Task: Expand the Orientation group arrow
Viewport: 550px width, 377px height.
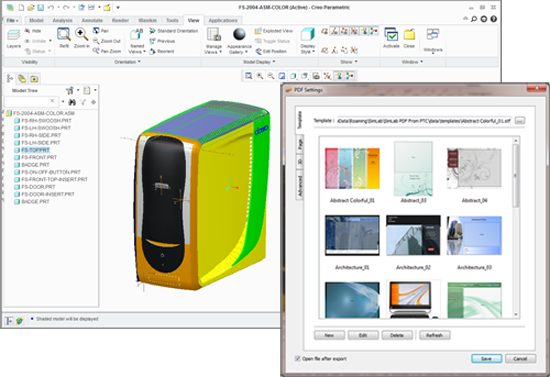Action: tap(139, 62)
